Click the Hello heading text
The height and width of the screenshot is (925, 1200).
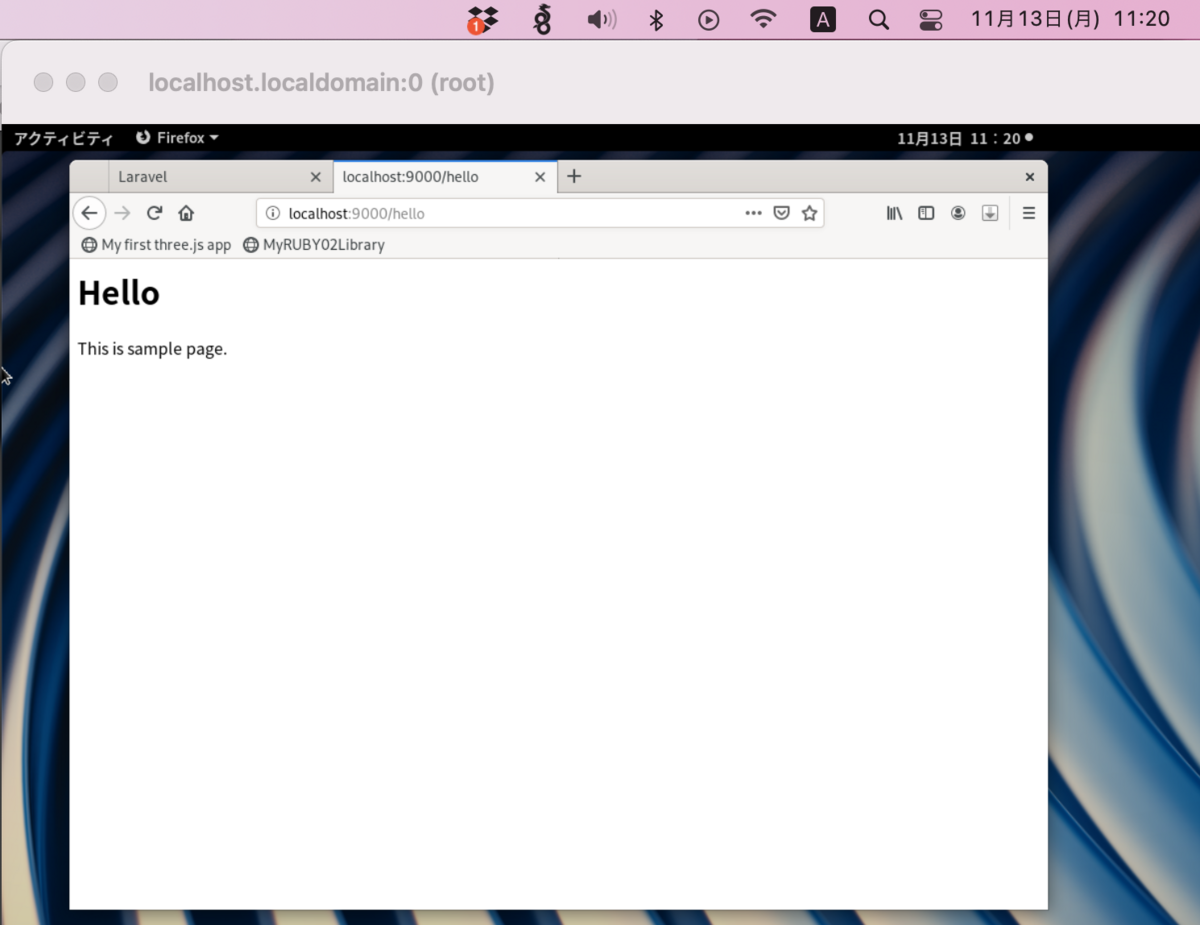click(x=119, y=293)
